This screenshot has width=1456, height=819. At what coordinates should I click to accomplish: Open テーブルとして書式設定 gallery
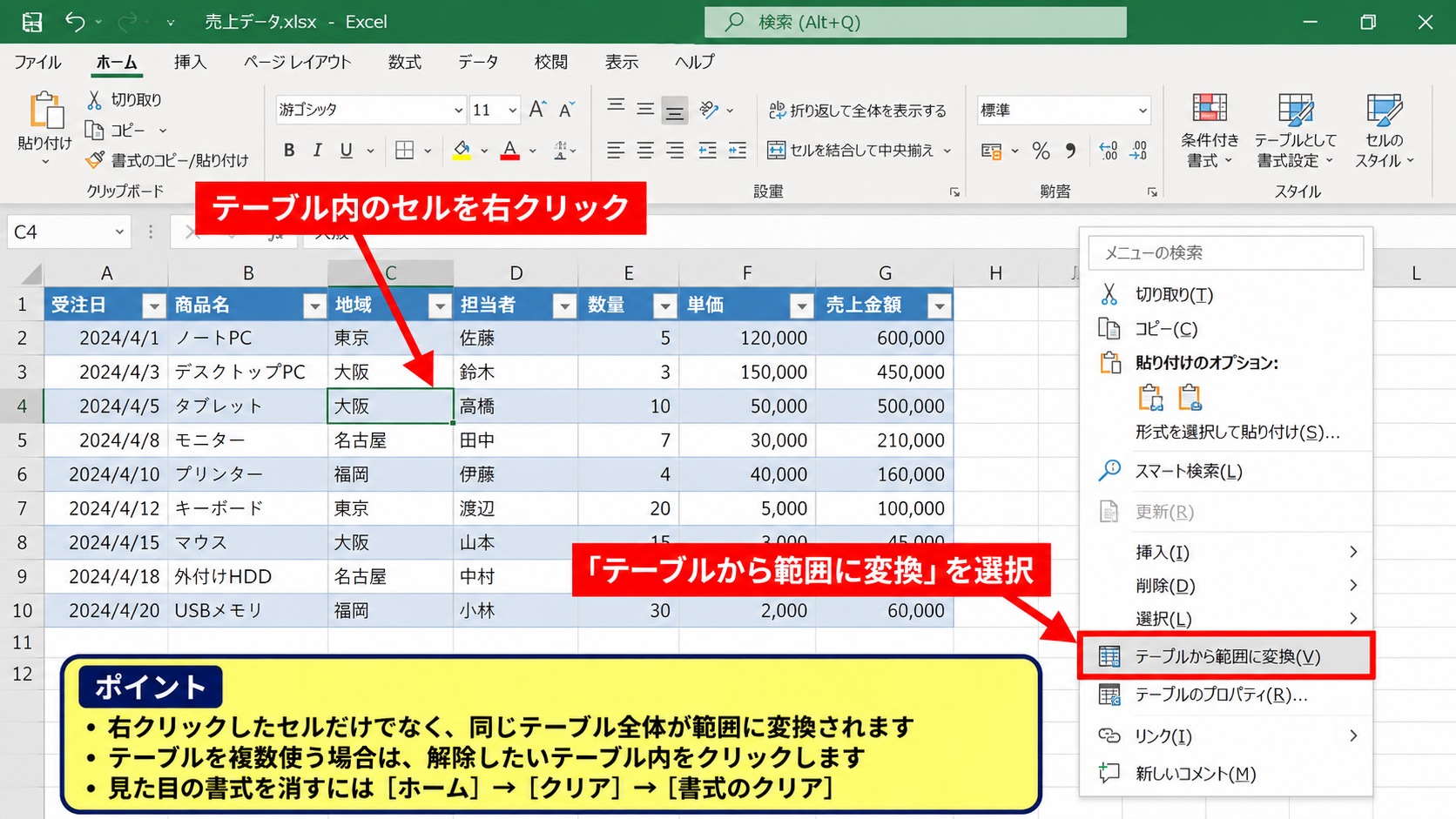pos(1295,131)
